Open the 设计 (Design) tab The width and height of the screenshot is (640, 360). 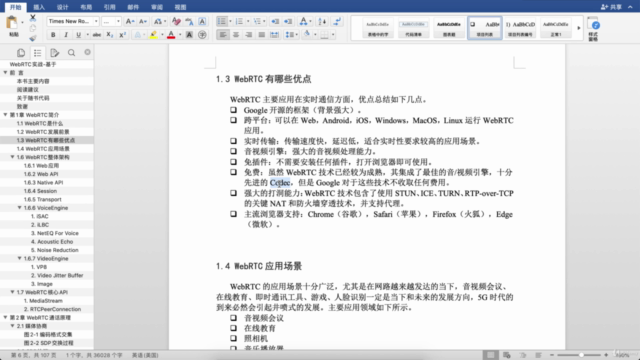pos(62,7)
